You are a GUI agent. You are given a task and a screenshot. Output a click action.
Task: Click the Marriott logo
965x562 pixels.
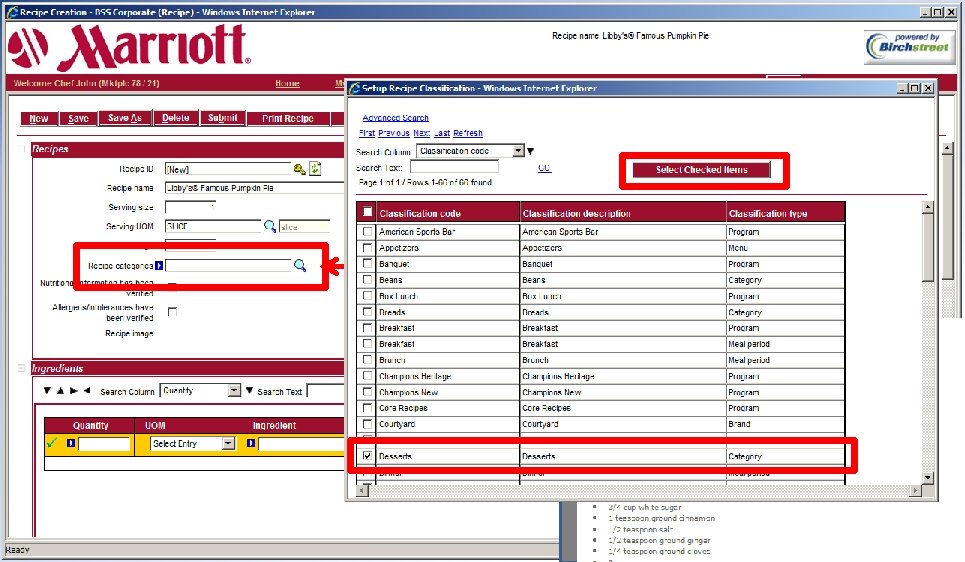129,47
